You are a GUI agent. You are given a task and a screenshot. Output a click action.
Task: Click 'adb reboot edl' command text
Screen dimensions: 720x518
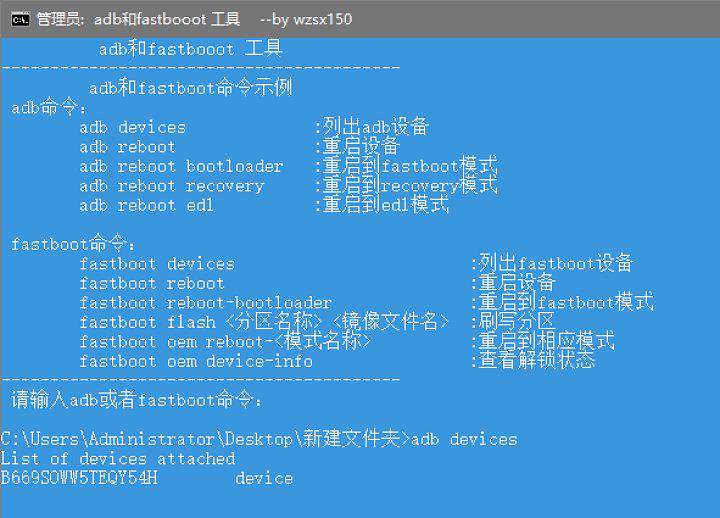click(x=146, y=205)
